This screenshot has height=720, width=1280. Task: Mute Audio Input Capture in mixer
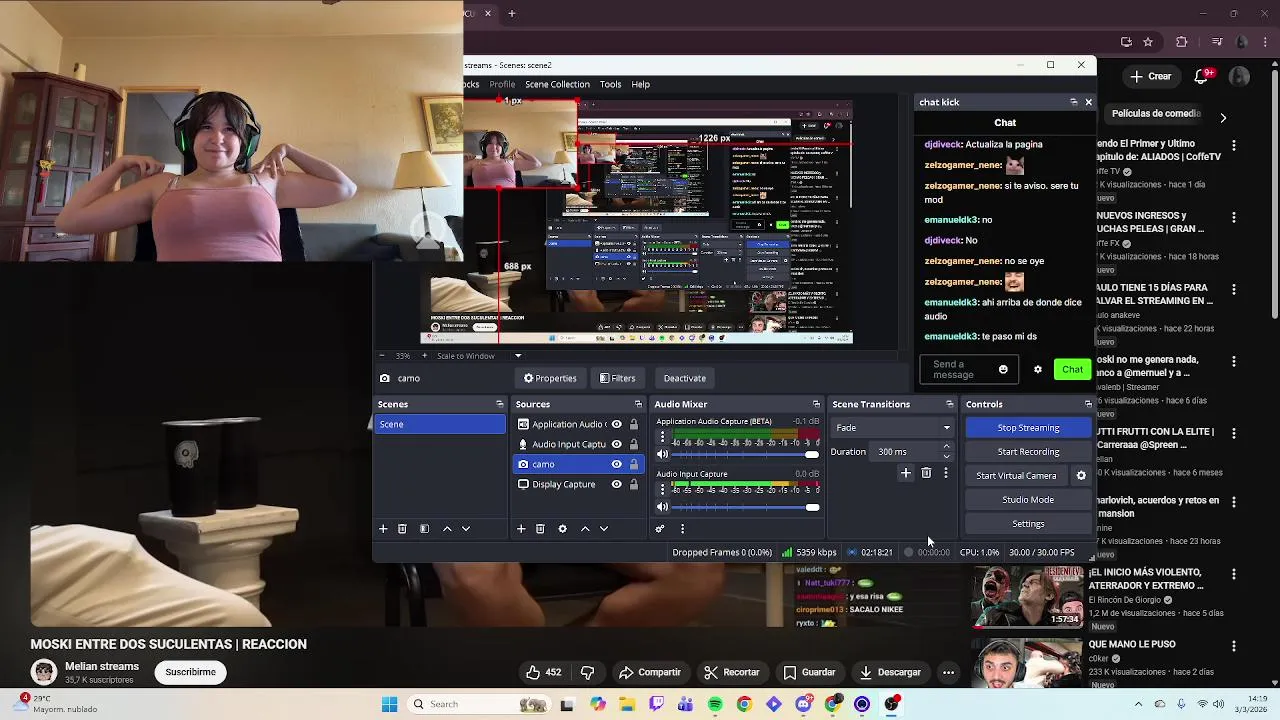662,507
